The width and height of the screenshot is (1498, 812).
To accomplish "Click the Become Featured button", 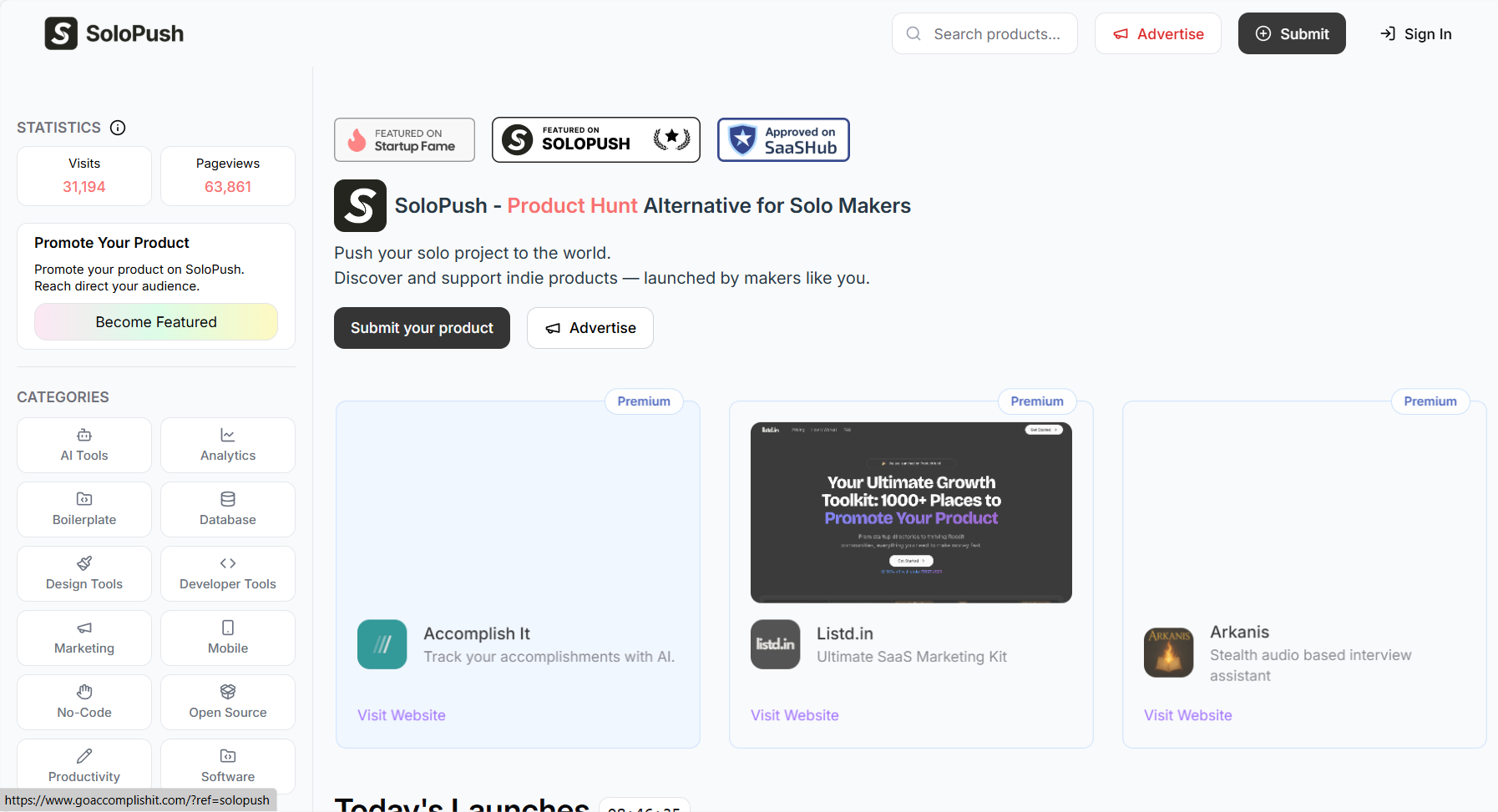I will click(x=156, y=322).
